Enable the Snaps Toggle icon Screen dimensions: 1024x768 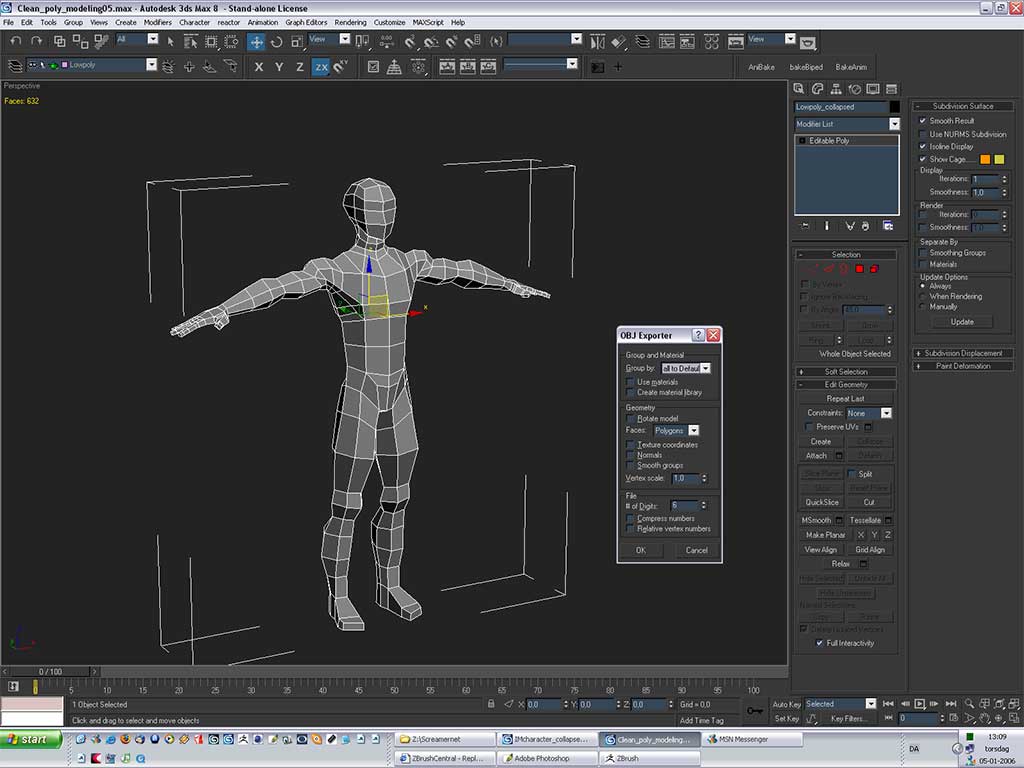coord(410,42)
